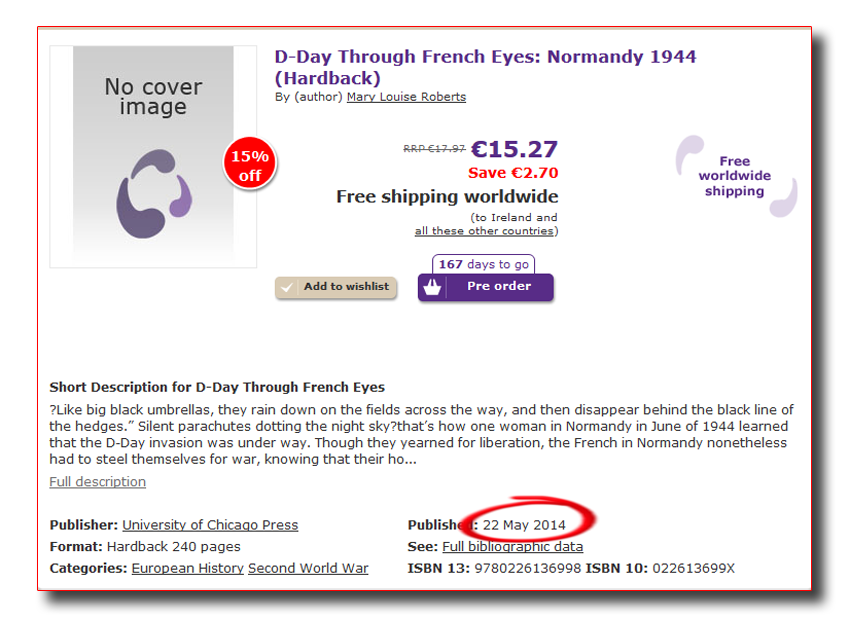Open the D-Day Through French Eyes title link

tap(485, 67)
